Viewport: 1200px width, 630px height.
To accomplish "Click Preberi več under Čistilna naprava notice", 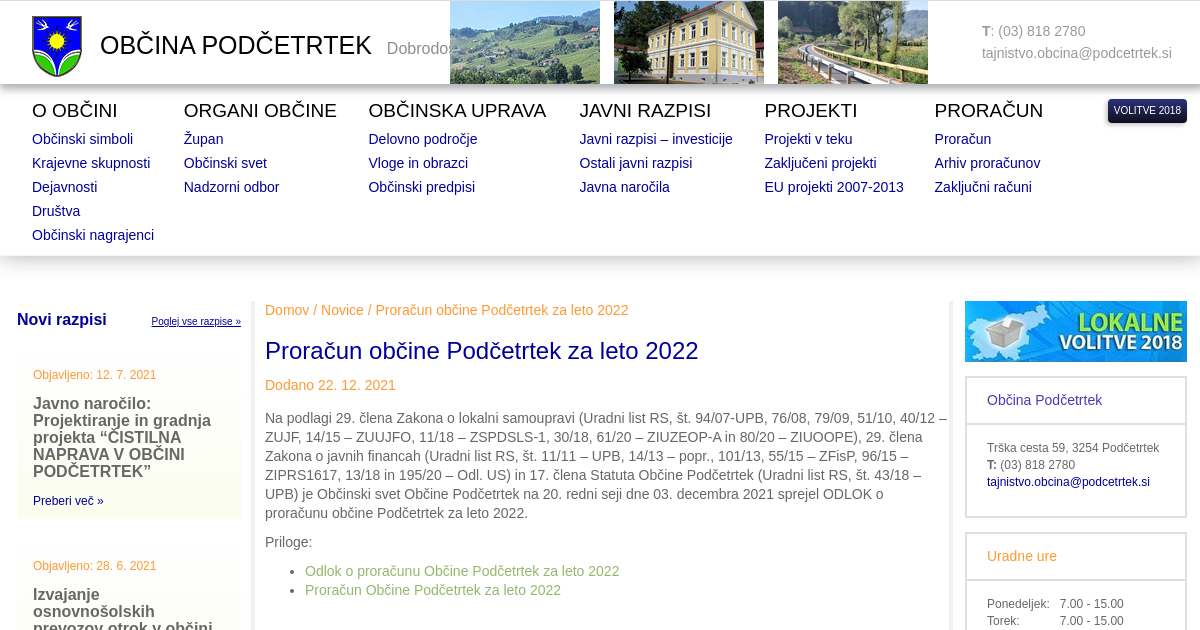I will pos(68,501).
